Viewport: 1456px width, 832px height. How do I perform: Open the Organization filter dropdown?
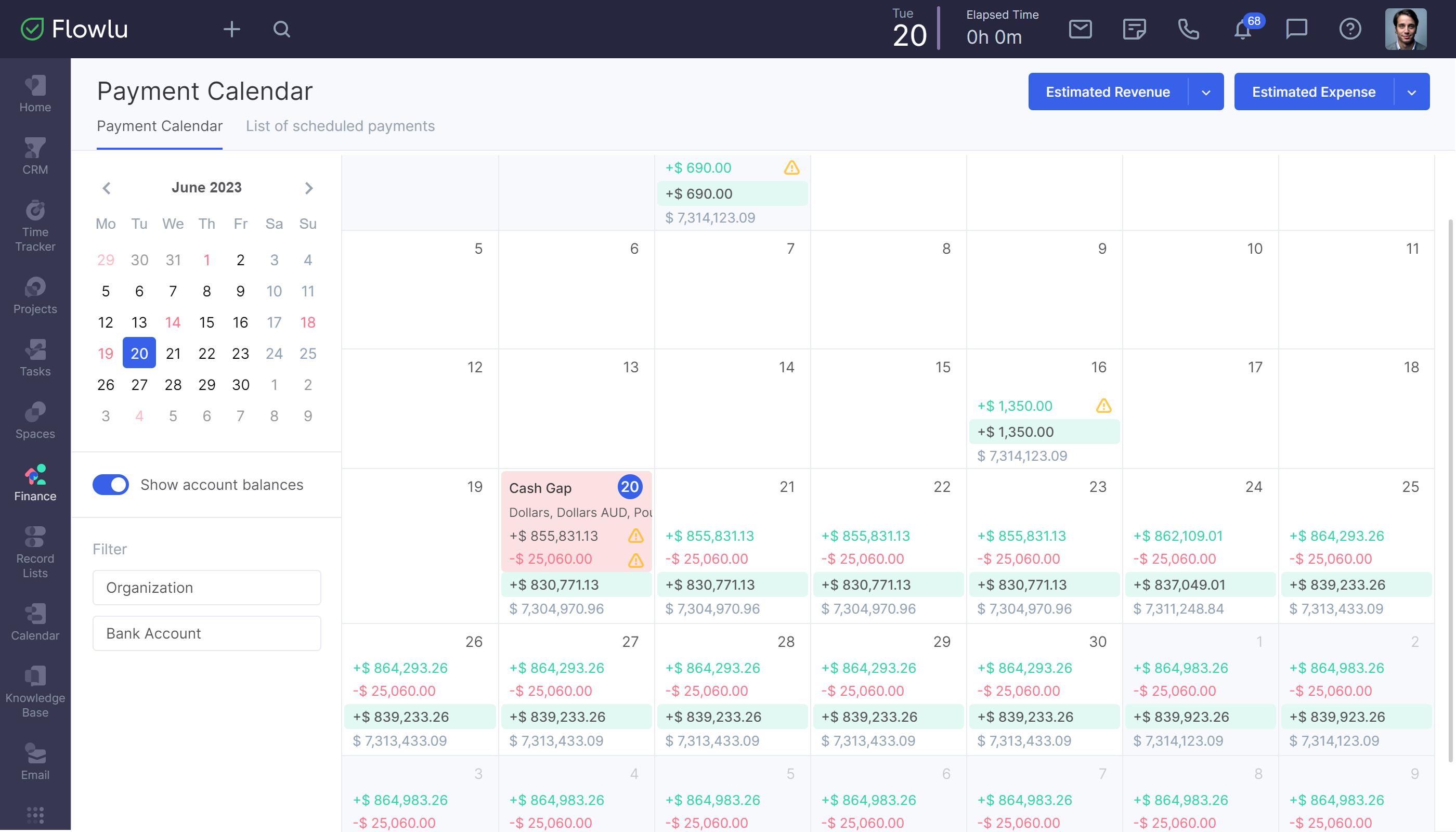pyautogui.click(x=207, y=588)
